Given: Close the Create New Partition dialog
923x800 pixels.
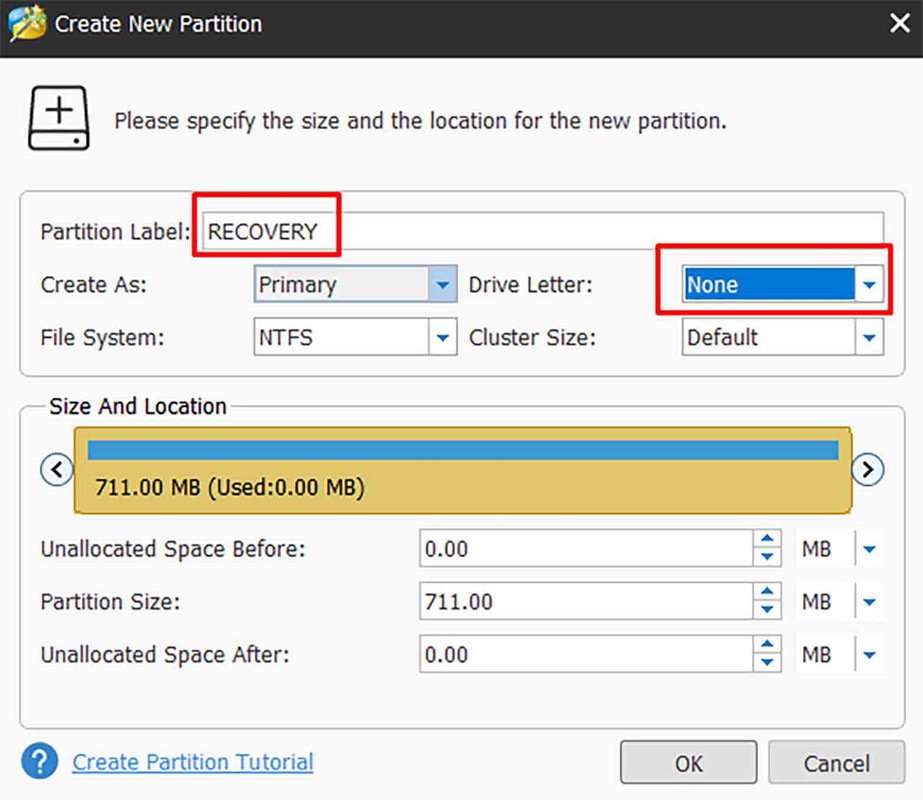Looking at the screenshot, I should pos(900,24).
